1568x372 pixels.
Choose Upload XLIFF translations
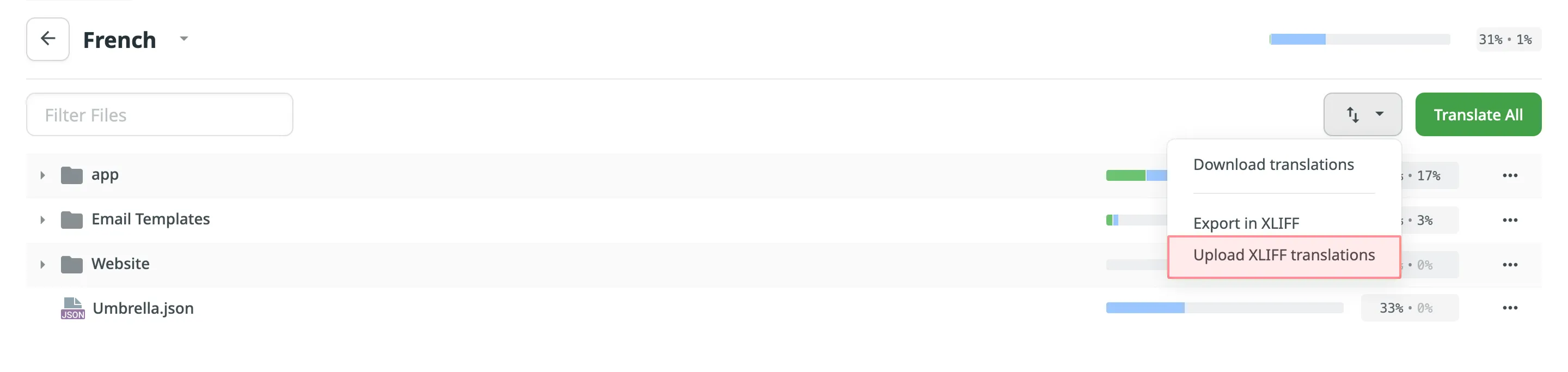point(1284,255)
